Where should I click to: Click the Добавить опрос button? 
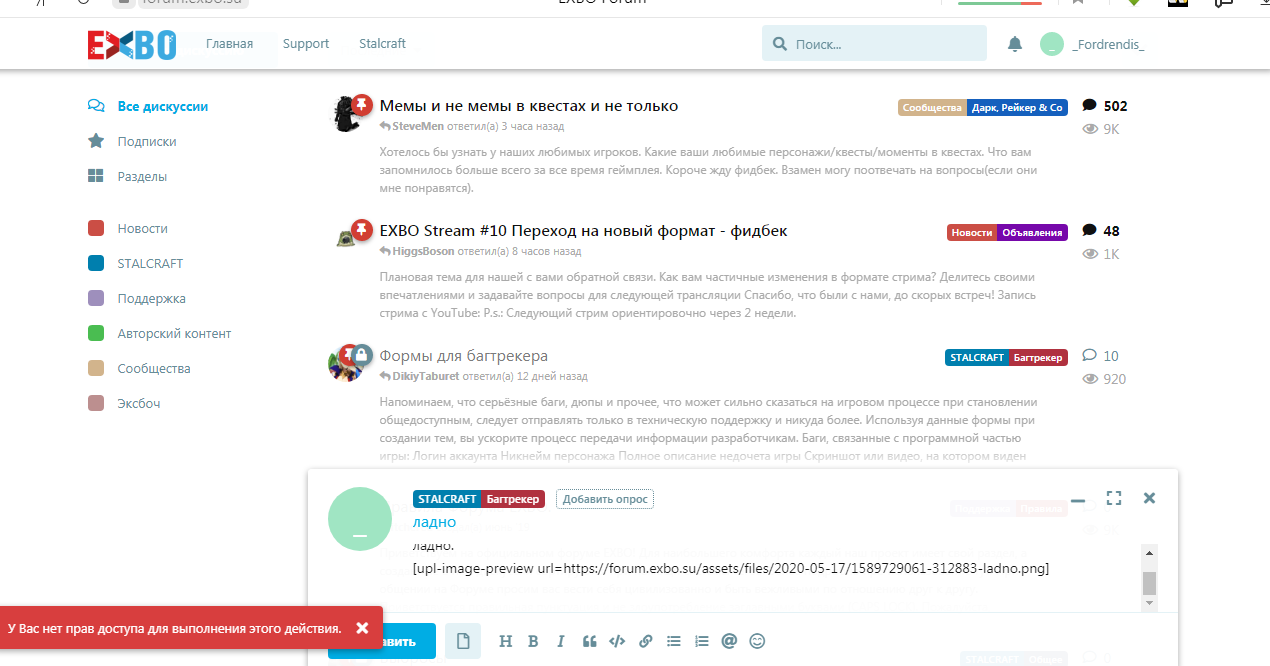[x=605, y=499]
